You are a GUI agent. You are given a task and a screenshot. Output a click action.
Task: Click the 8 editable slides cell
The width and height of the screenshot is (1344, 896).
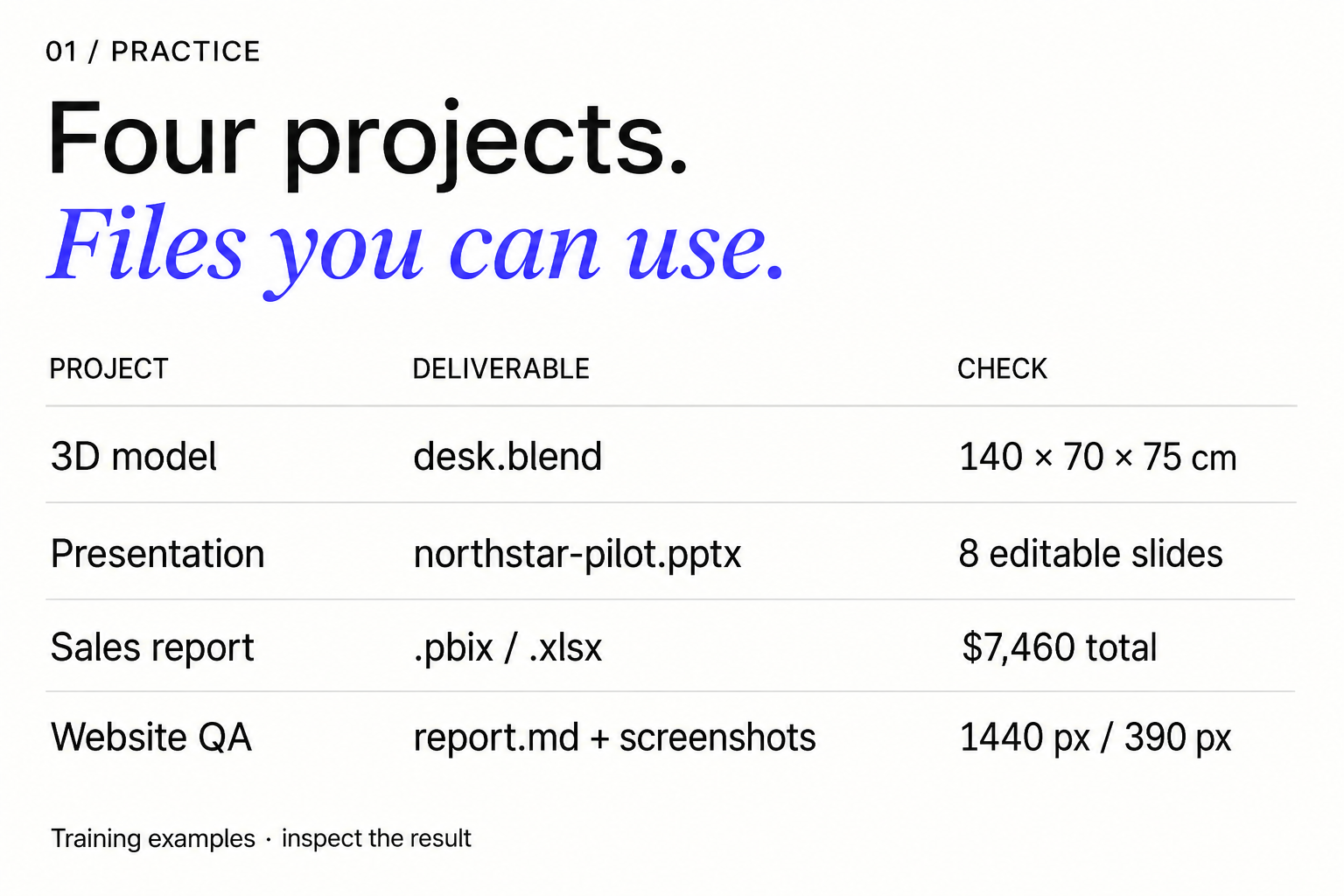click(x=1090, y=554)
